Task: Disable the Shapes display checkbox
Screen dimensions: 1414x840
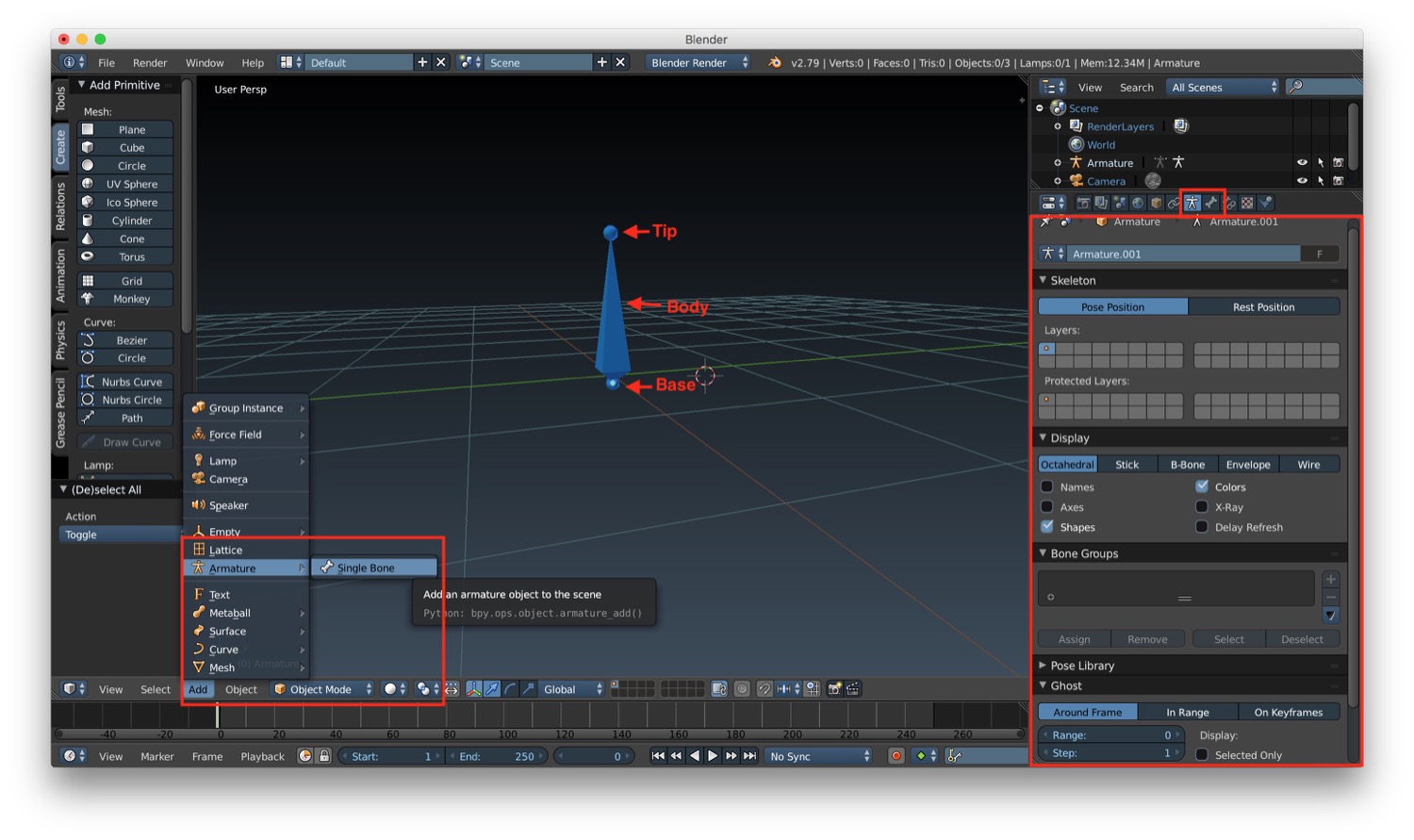Action: [1047, 526]
